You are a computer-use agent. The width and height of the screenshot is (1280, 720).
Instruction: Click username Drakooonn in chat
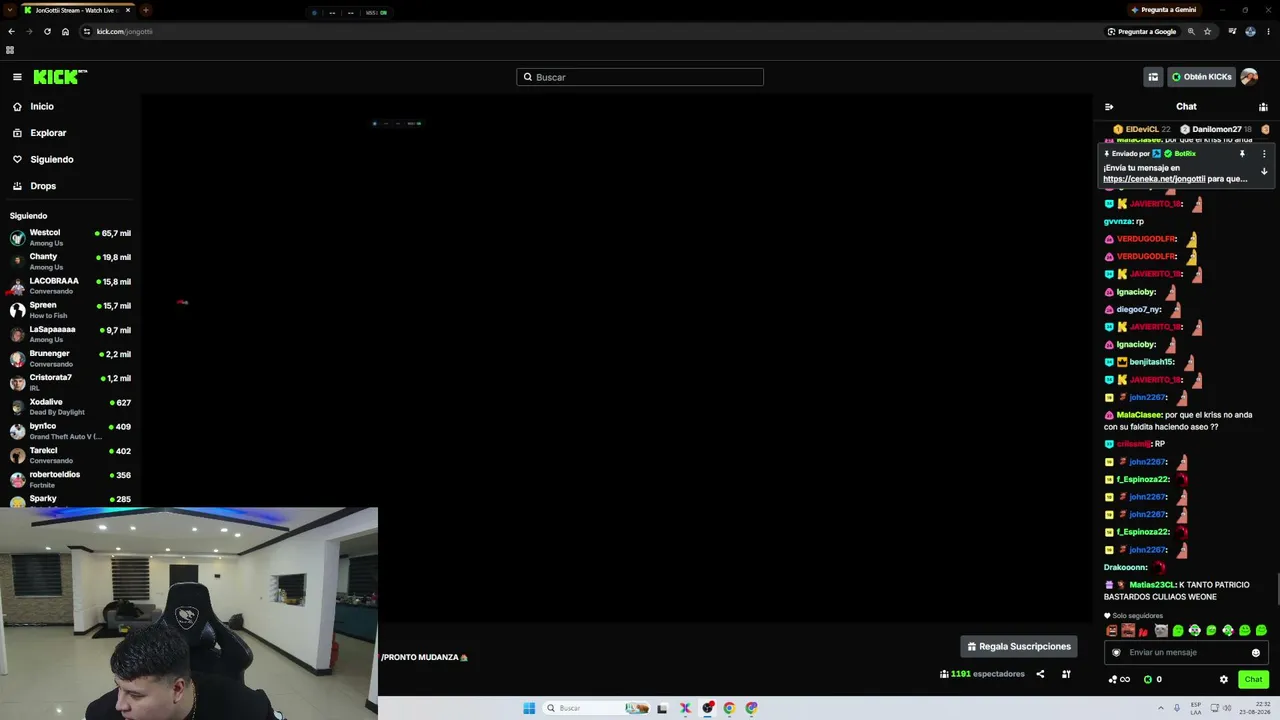1125,567
